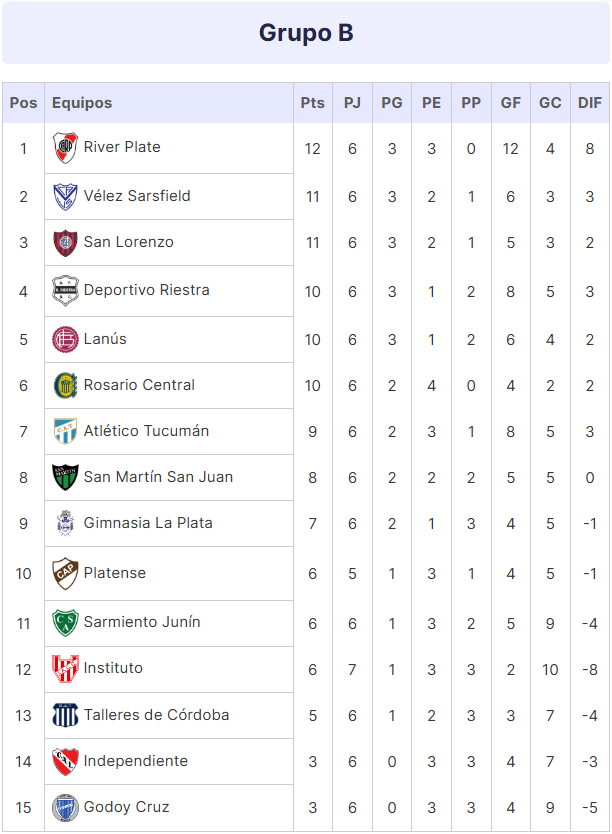
Task: Click the Equipos column header
Action: click(x=82, y=103)
